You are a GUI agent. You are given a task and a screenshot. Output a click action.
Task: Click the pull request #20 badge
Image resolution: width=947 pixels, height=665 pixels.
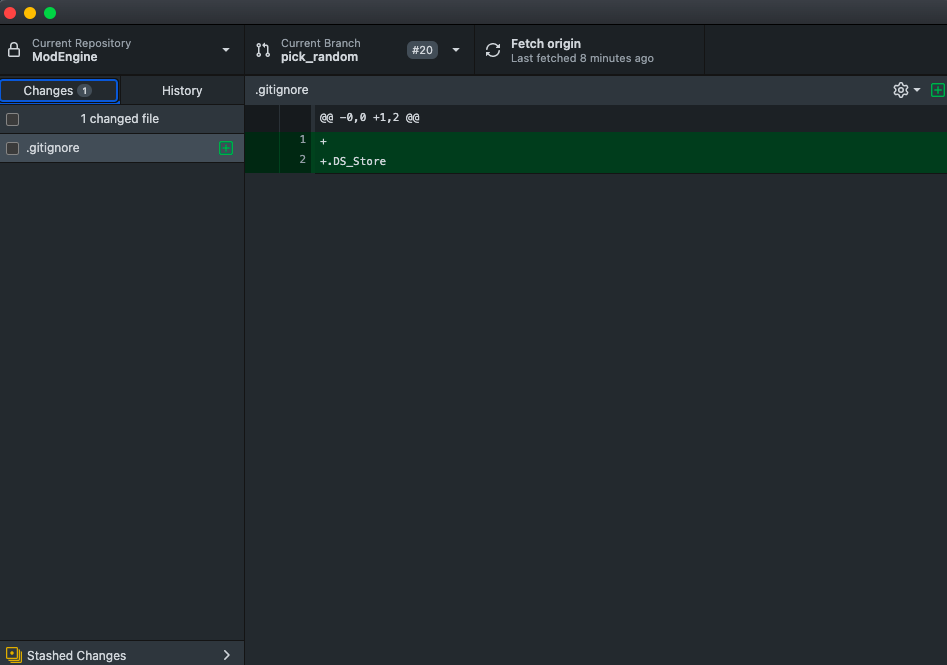pos(422,50)
